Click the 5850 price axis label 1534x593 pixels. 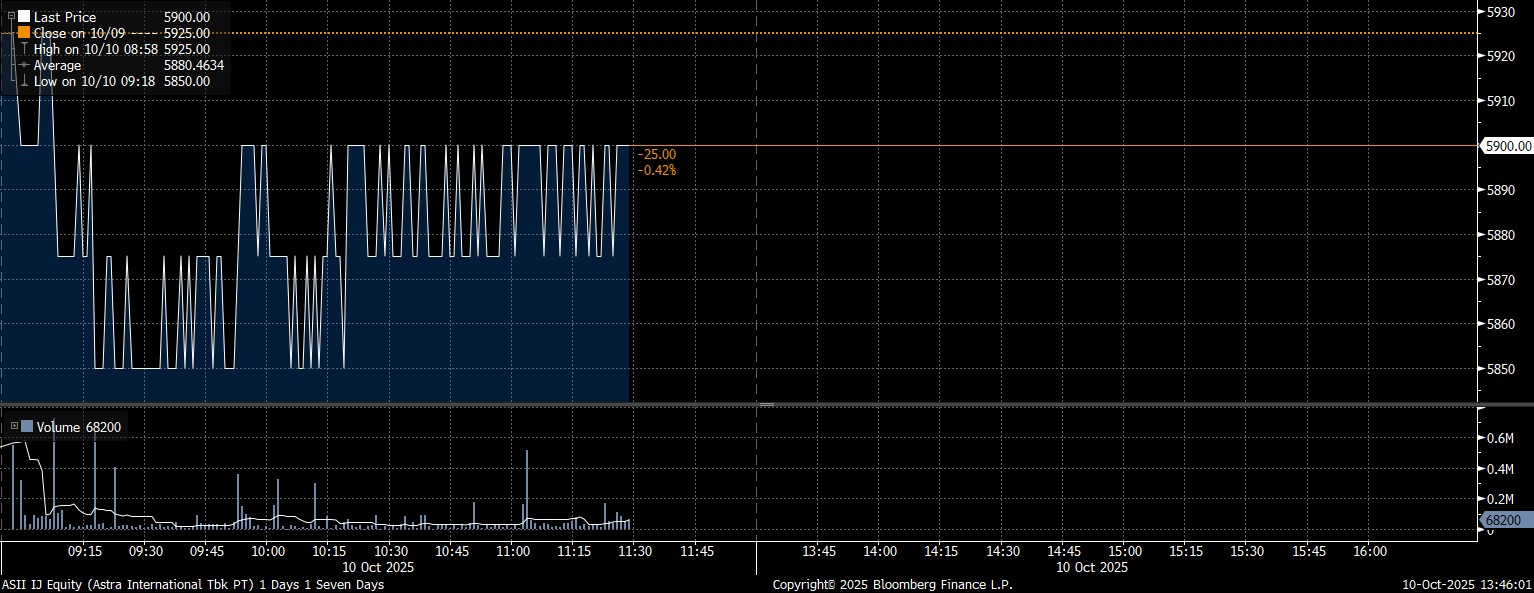1500,369
